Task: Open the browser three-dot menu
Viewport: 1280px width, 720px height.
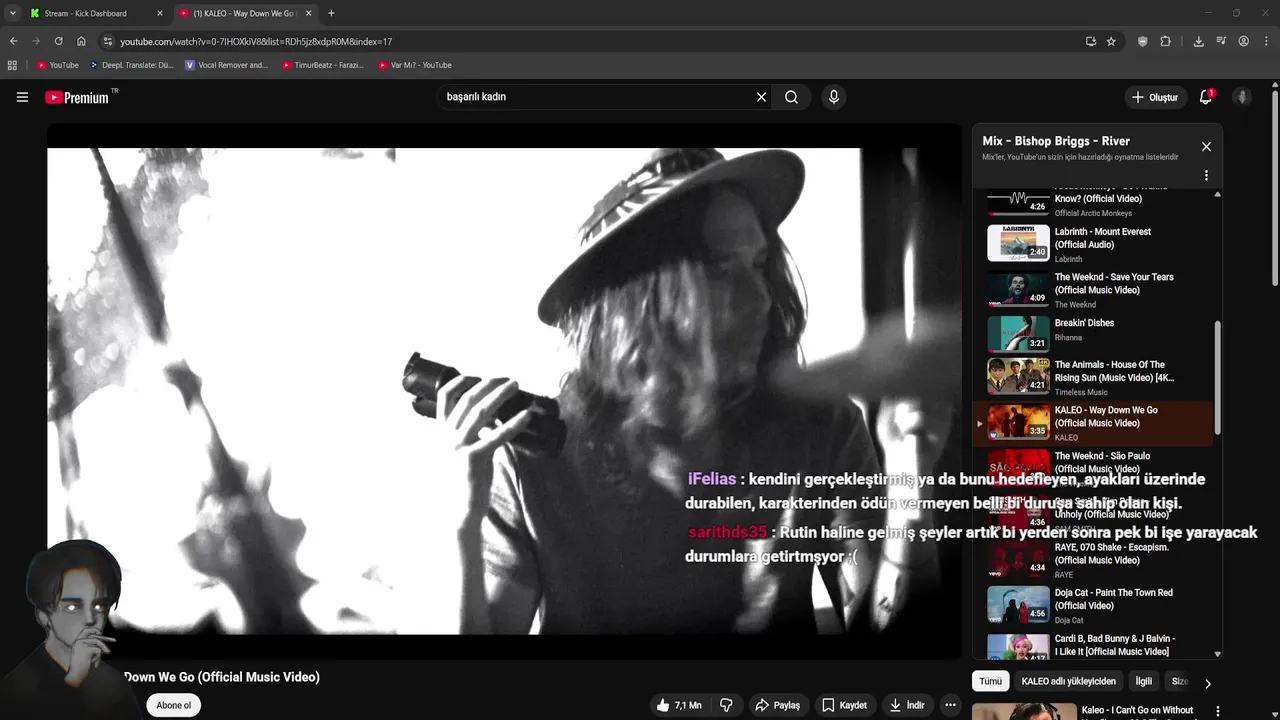Action: point(1266,41)
